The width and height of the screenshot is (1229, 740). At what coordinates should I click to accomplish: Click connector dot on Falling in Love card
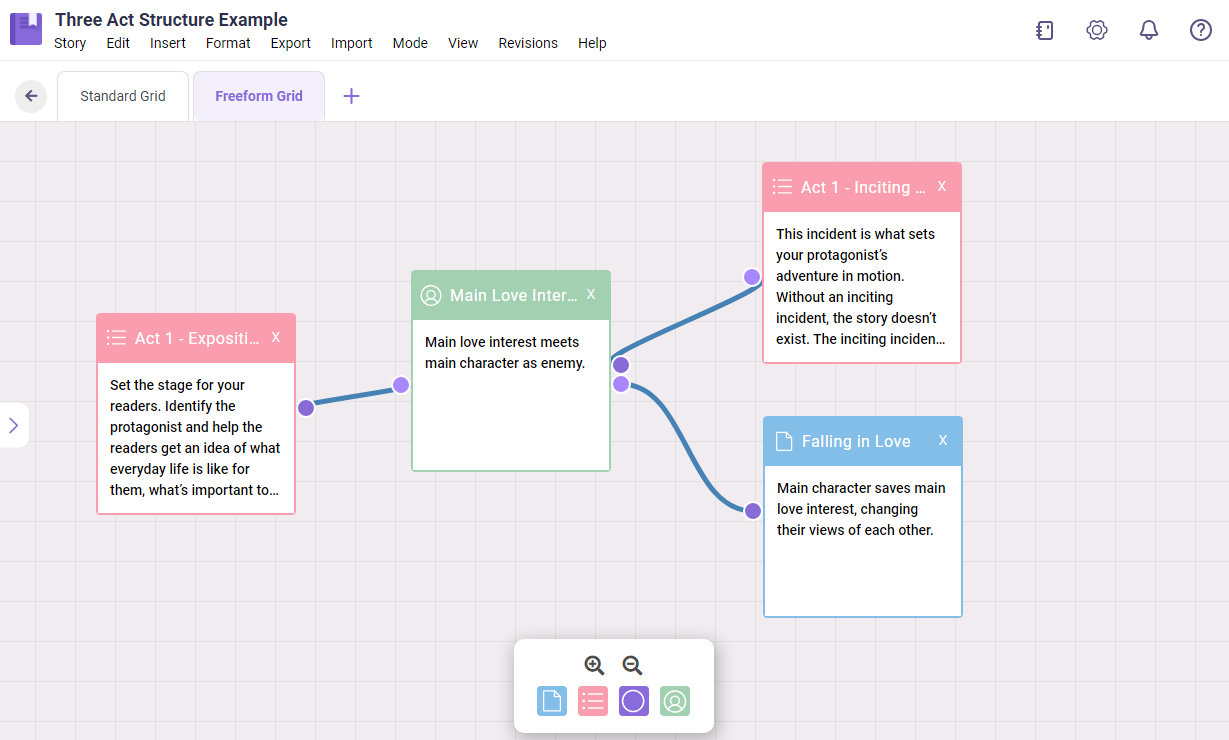pos(753,511)
